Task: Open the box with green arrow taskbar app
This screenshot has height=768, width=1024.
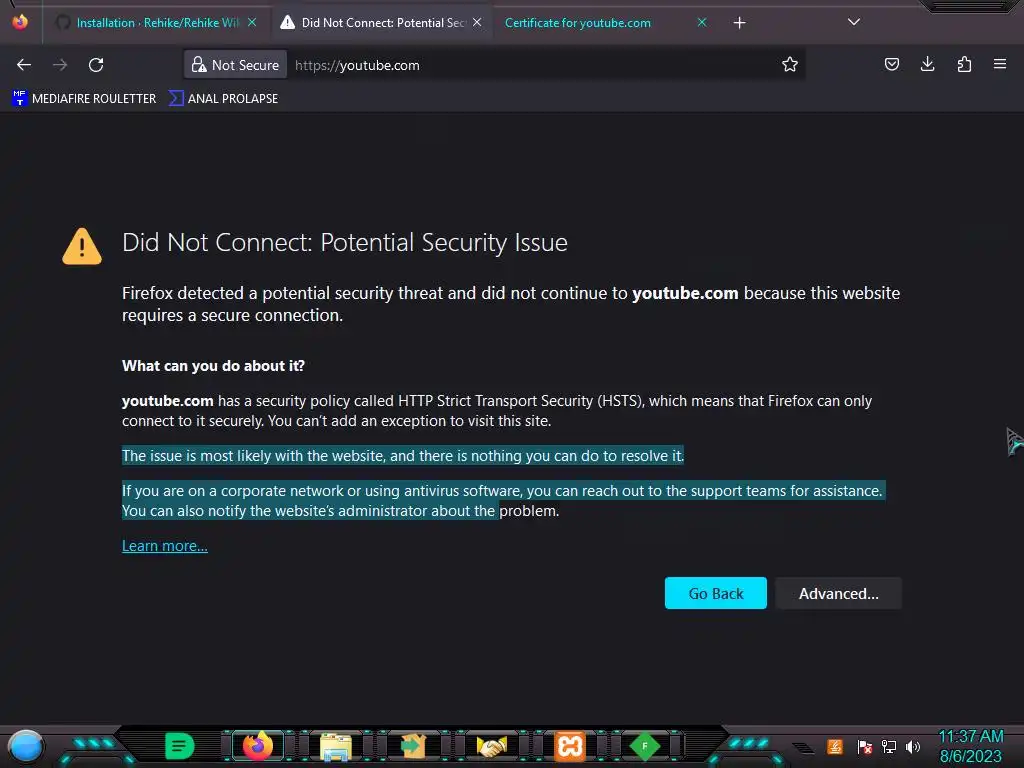Action: pyautogui.click(x=413, y=746)
